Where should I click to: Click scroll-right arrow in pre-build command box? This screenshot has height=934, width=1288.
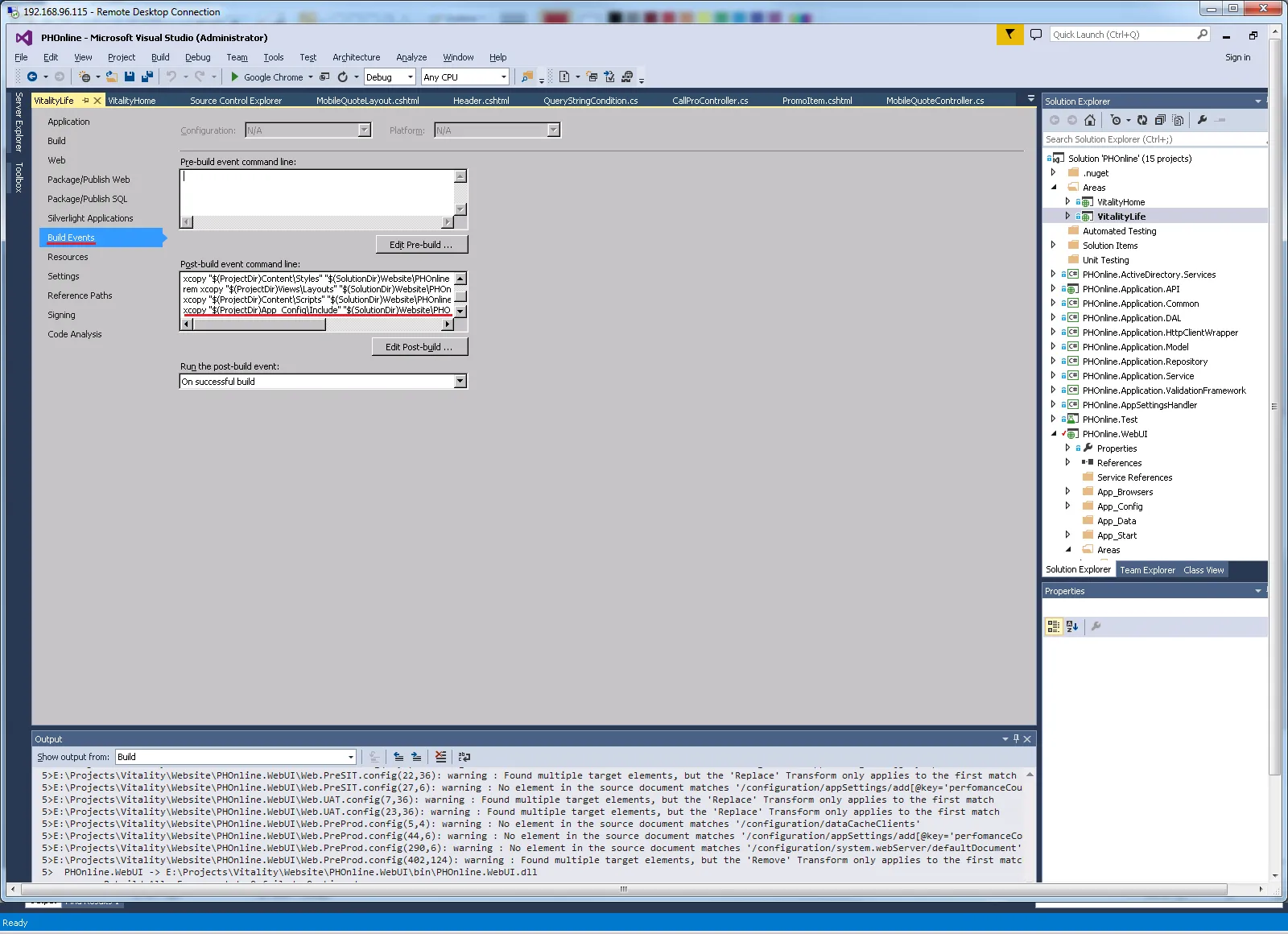448,222
